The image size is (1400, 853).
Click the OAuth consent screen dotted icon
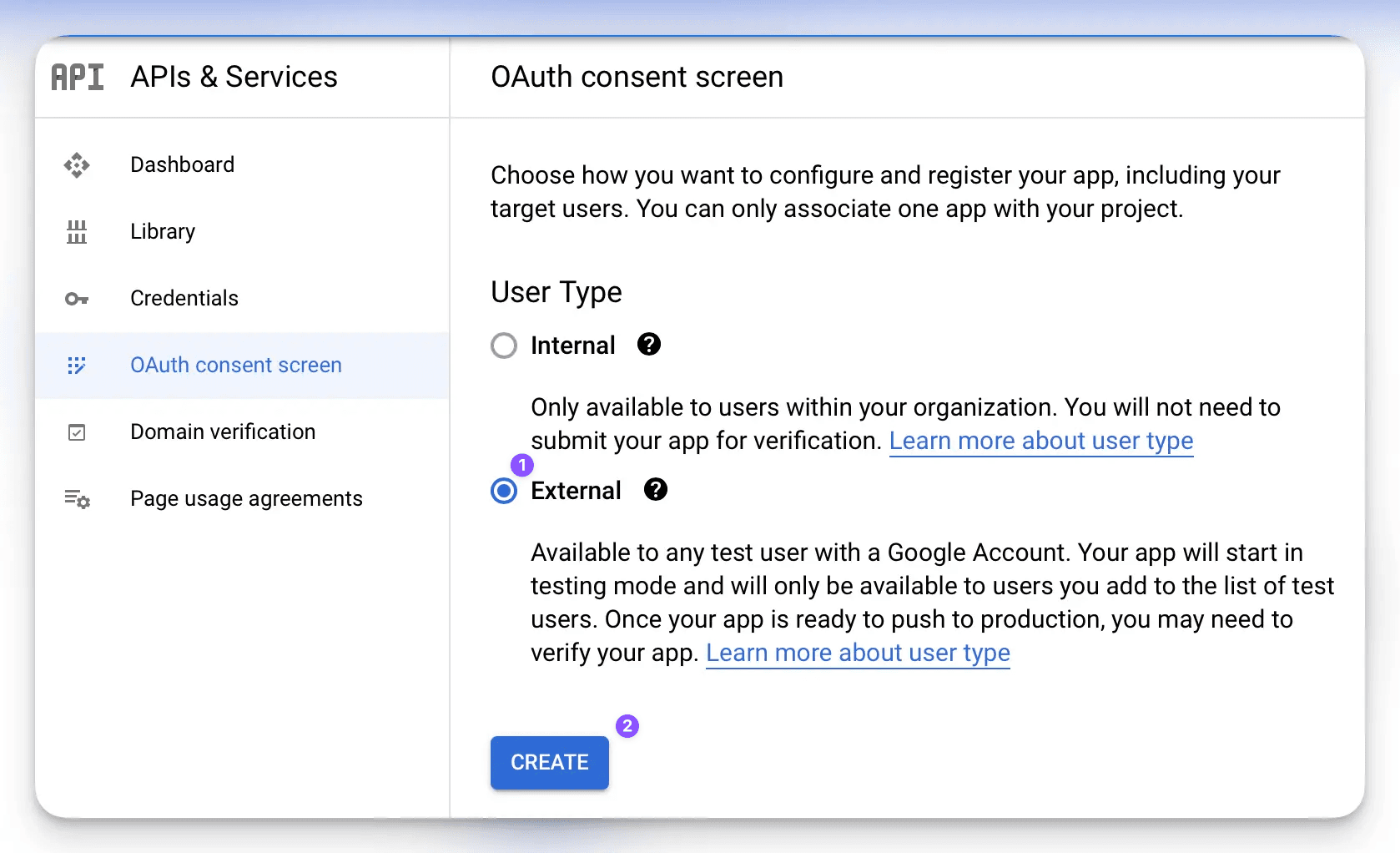pos(77,366)
